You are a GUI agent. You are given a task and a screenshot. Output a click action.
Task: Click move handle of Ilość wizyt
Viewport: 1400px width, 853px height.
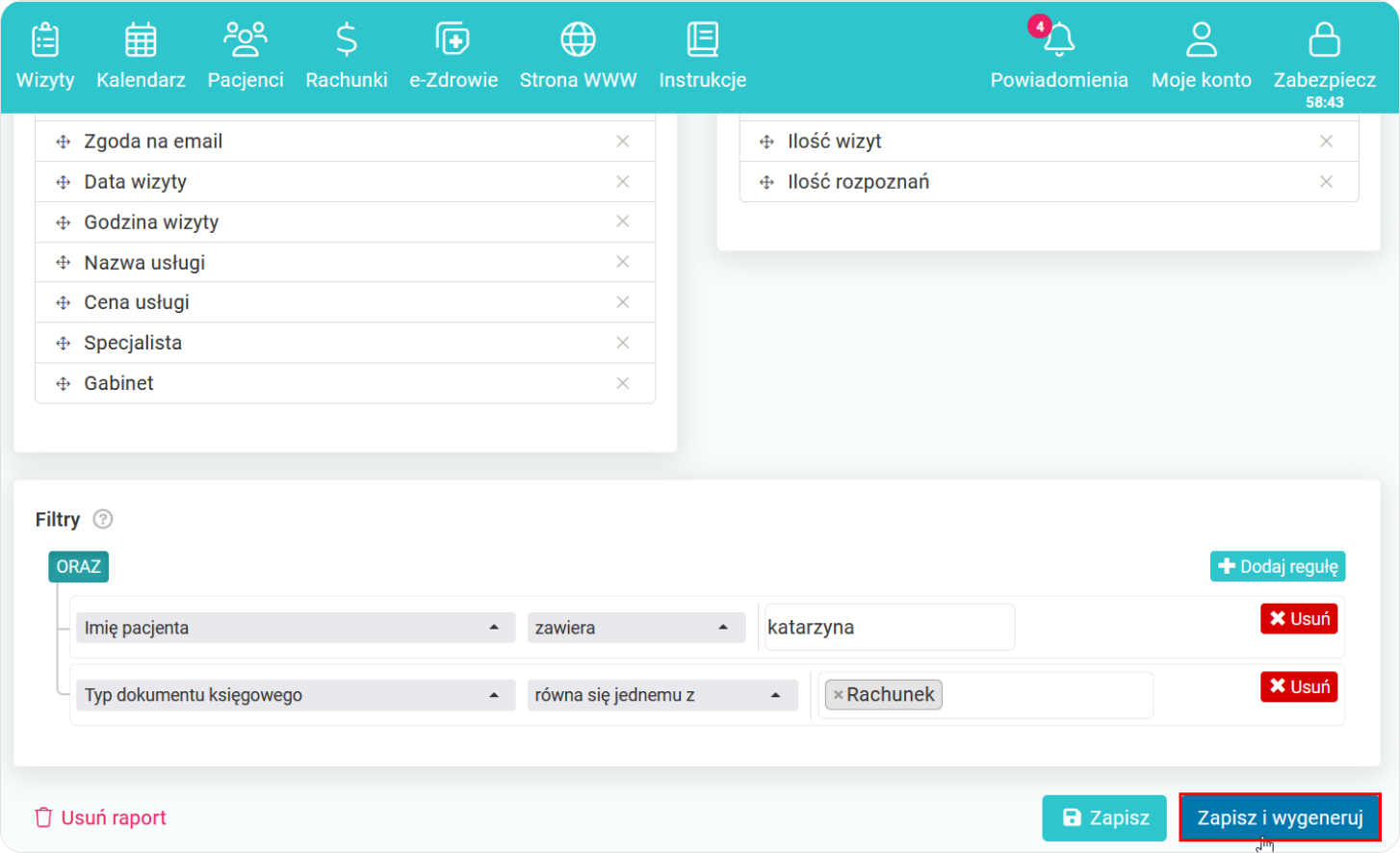[767, 142]
